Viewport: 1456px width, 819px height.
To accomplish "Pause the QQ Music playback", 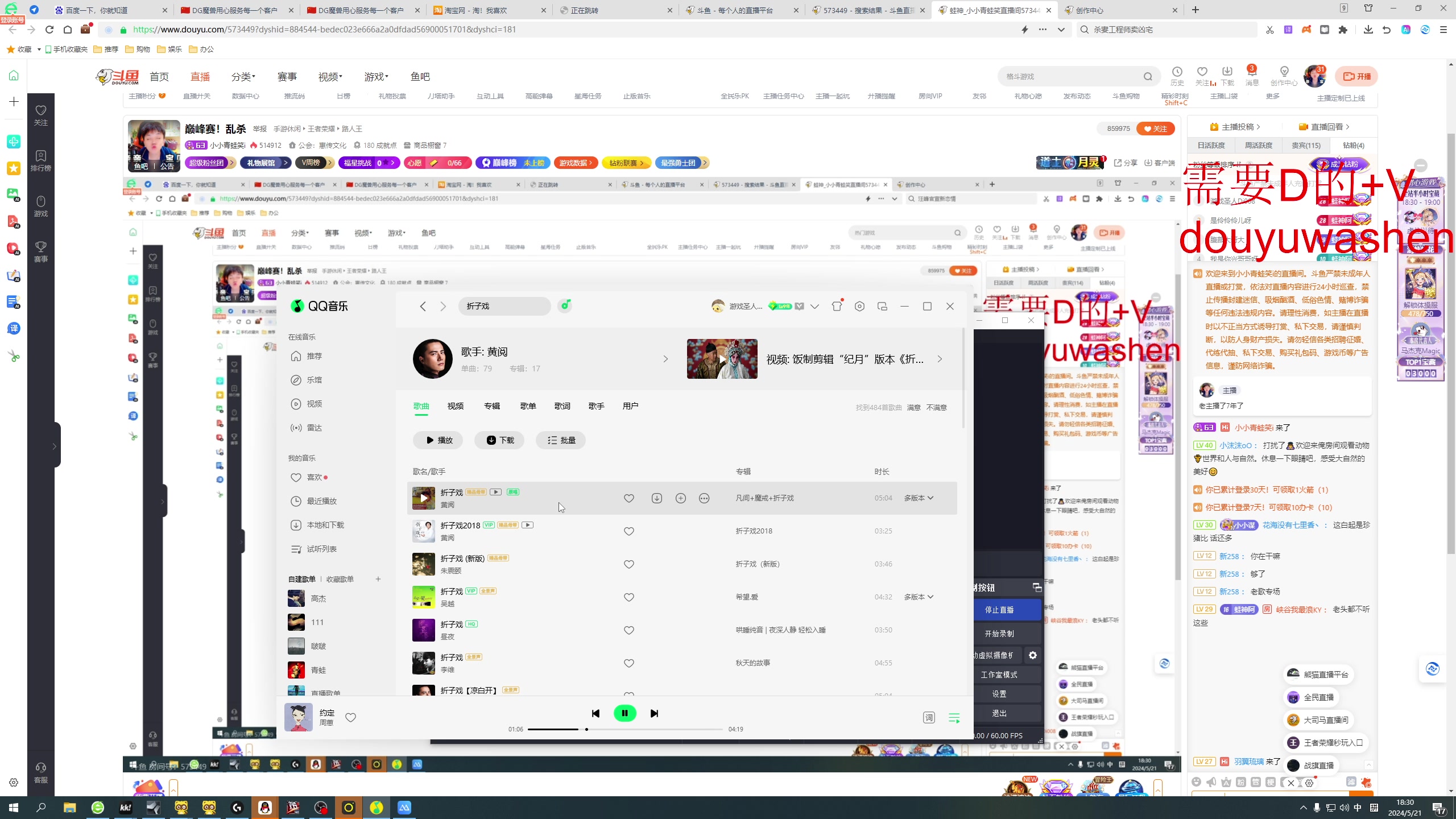I will pyautogui.click(x=624, y=713).
